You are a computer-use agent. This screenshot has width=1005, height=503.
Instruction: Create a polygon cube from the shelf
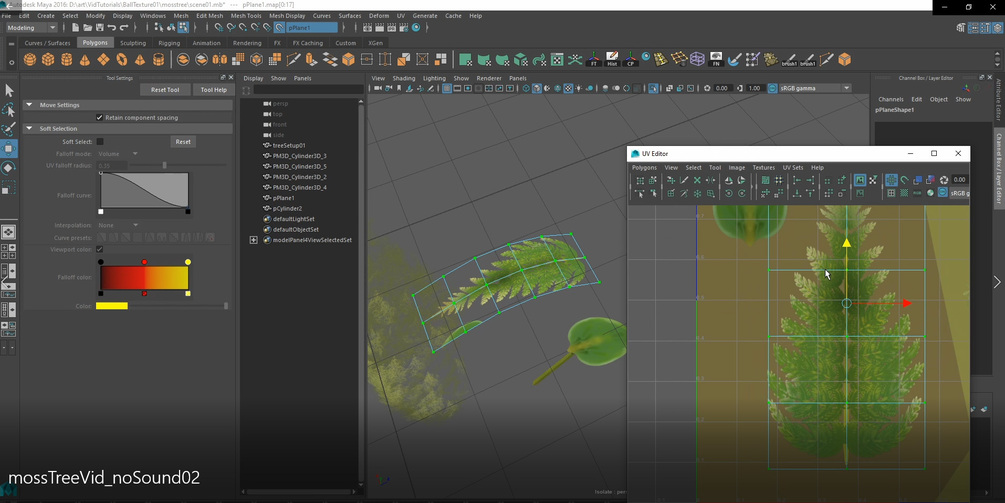point(48,60)
